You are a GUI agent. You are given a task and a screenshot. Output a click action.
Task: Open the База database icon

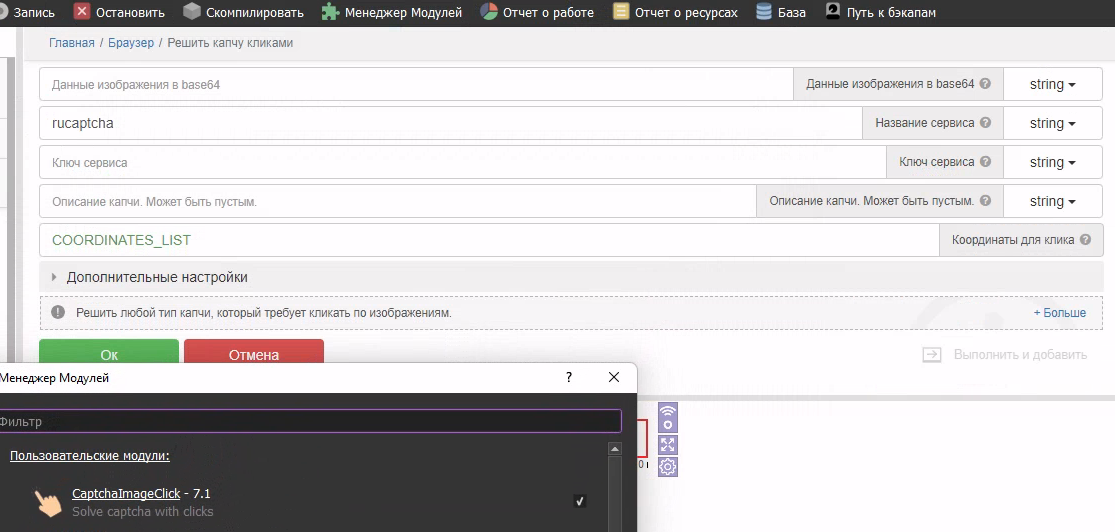pyautogui.click(x=764, y=12)
